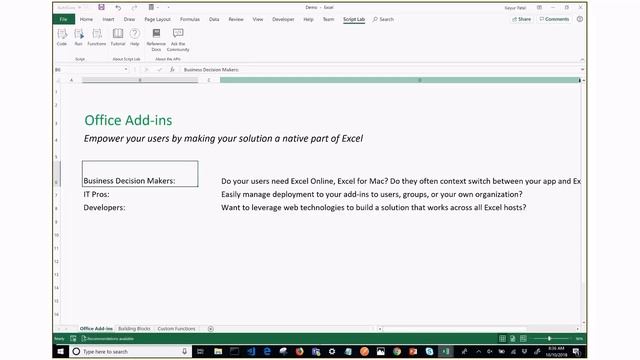Open the Data ribbon tab
640x360 pixels.
coord(214,19)
